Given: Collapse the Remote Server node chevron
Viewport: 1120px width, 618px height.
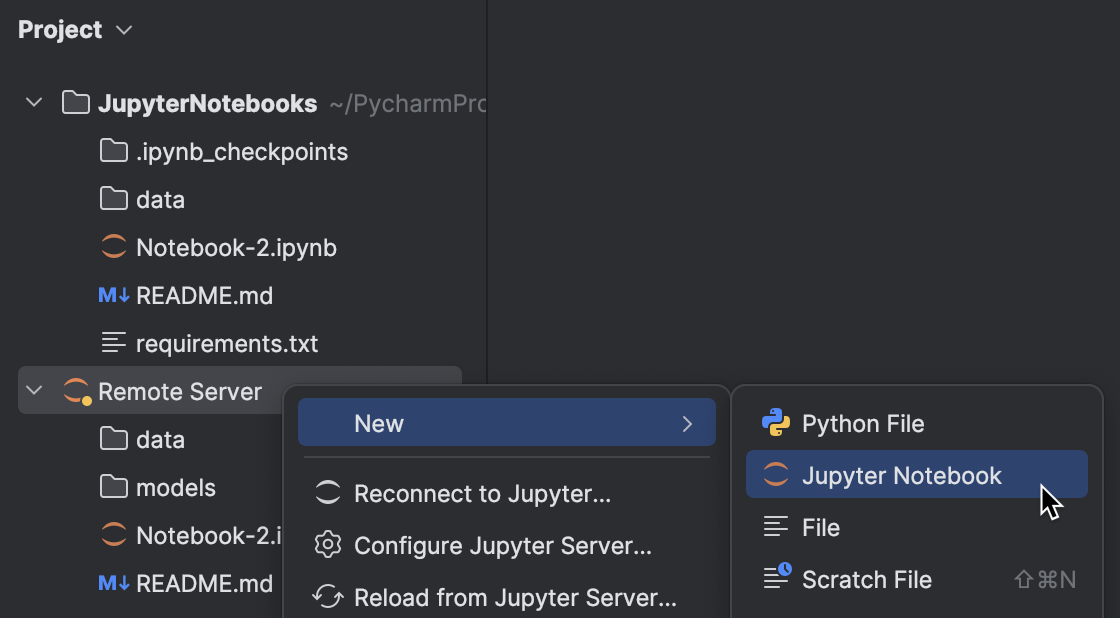Looking at the screenshot, I should (33, 391).
